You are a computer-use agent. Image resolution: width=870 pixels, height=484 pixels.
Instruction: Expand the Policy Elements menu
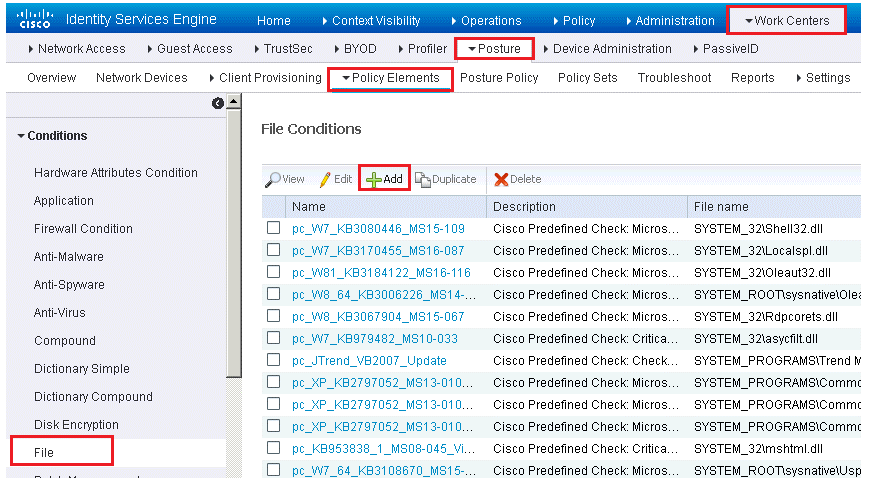click(391, 78)
